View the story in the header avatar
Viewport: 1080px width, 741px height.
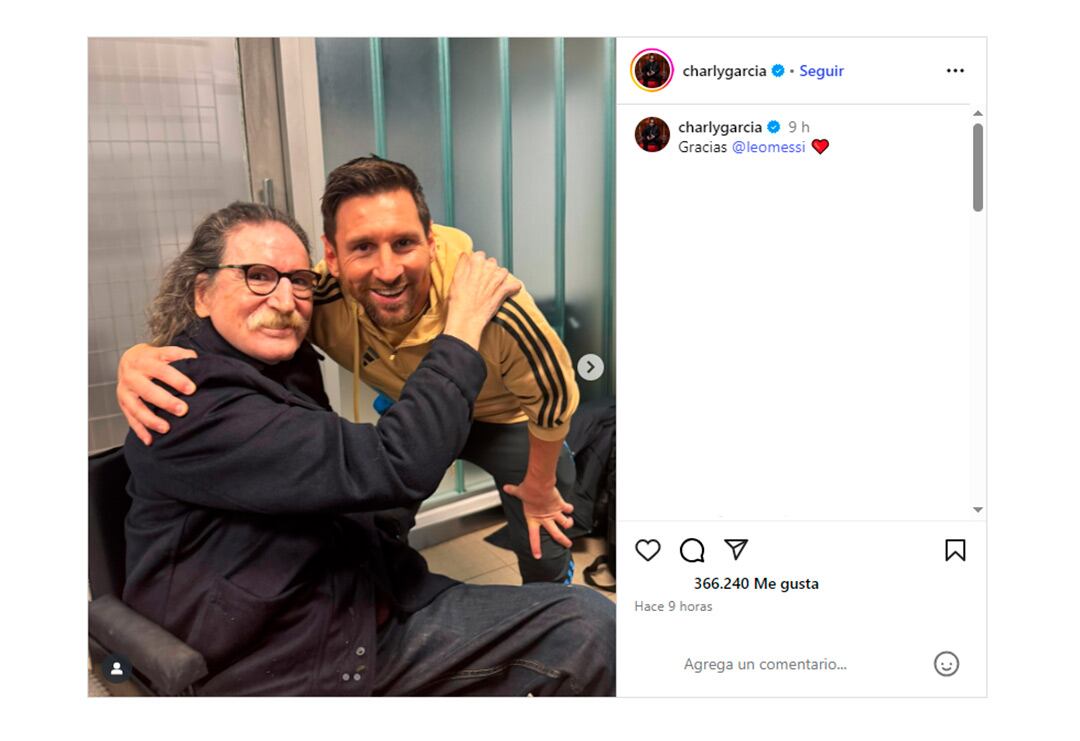pyautogui.click(x=652, y=70)
